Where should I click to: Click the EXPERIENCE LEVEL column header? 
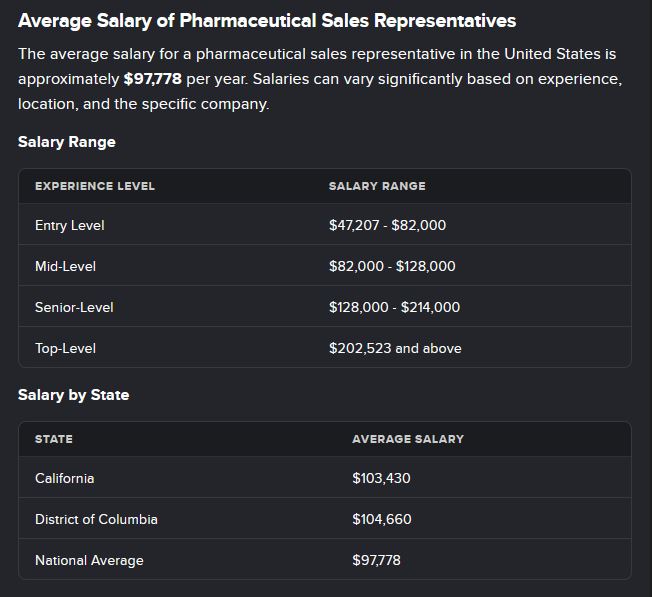coord(95,186)
